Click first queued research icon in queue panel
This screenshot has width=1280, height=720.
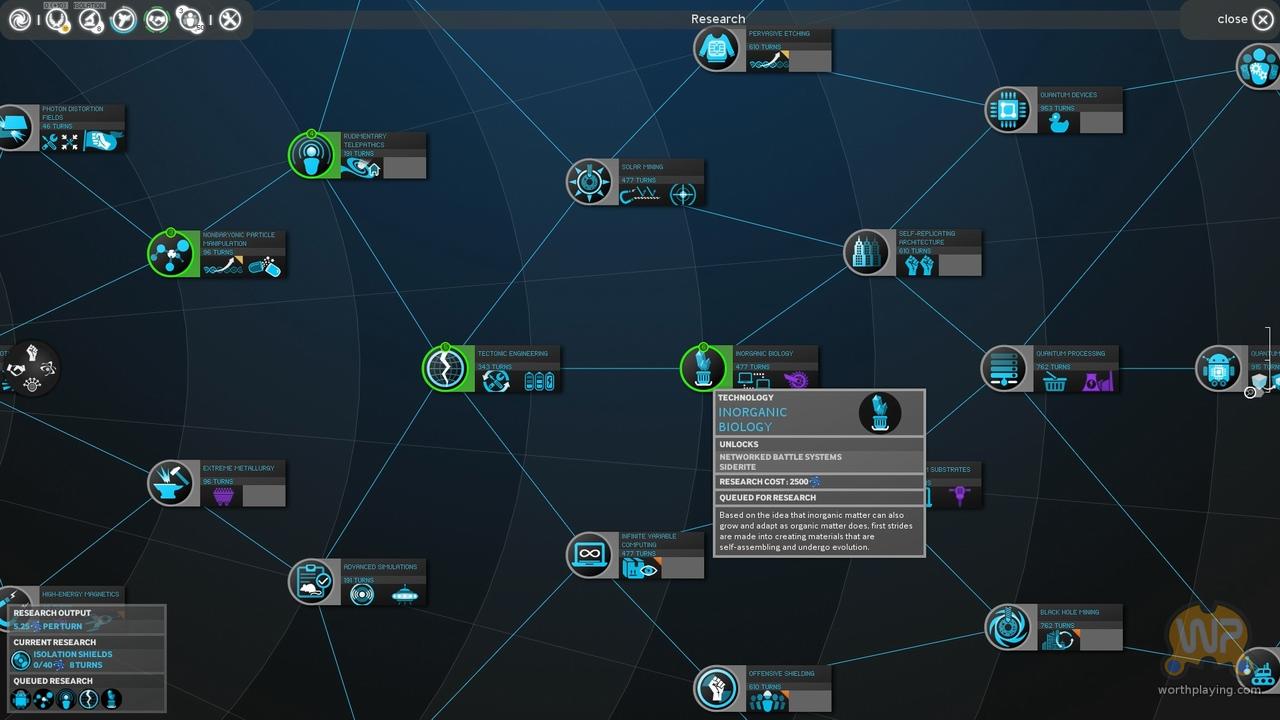click(20, 698)
